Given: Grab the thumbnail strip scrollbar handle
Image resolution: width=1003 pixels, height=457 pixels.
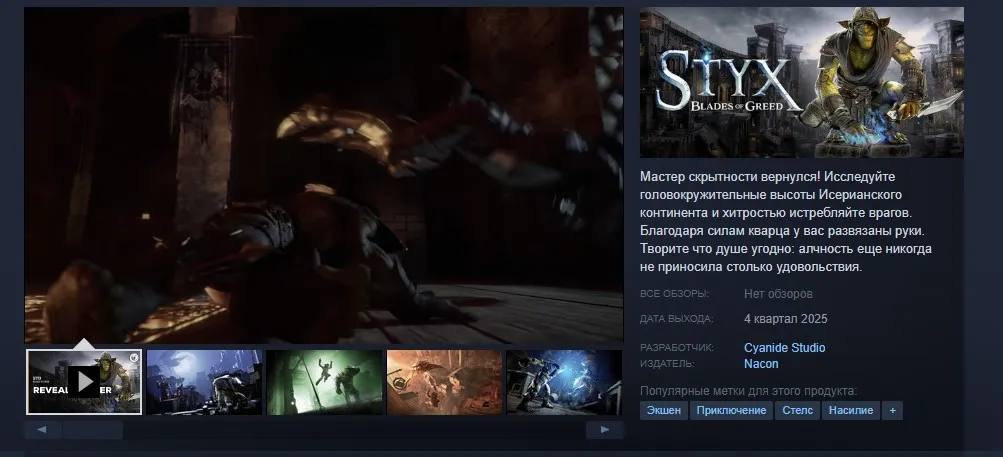Looking at the screenshot, I should pos(93,429).
